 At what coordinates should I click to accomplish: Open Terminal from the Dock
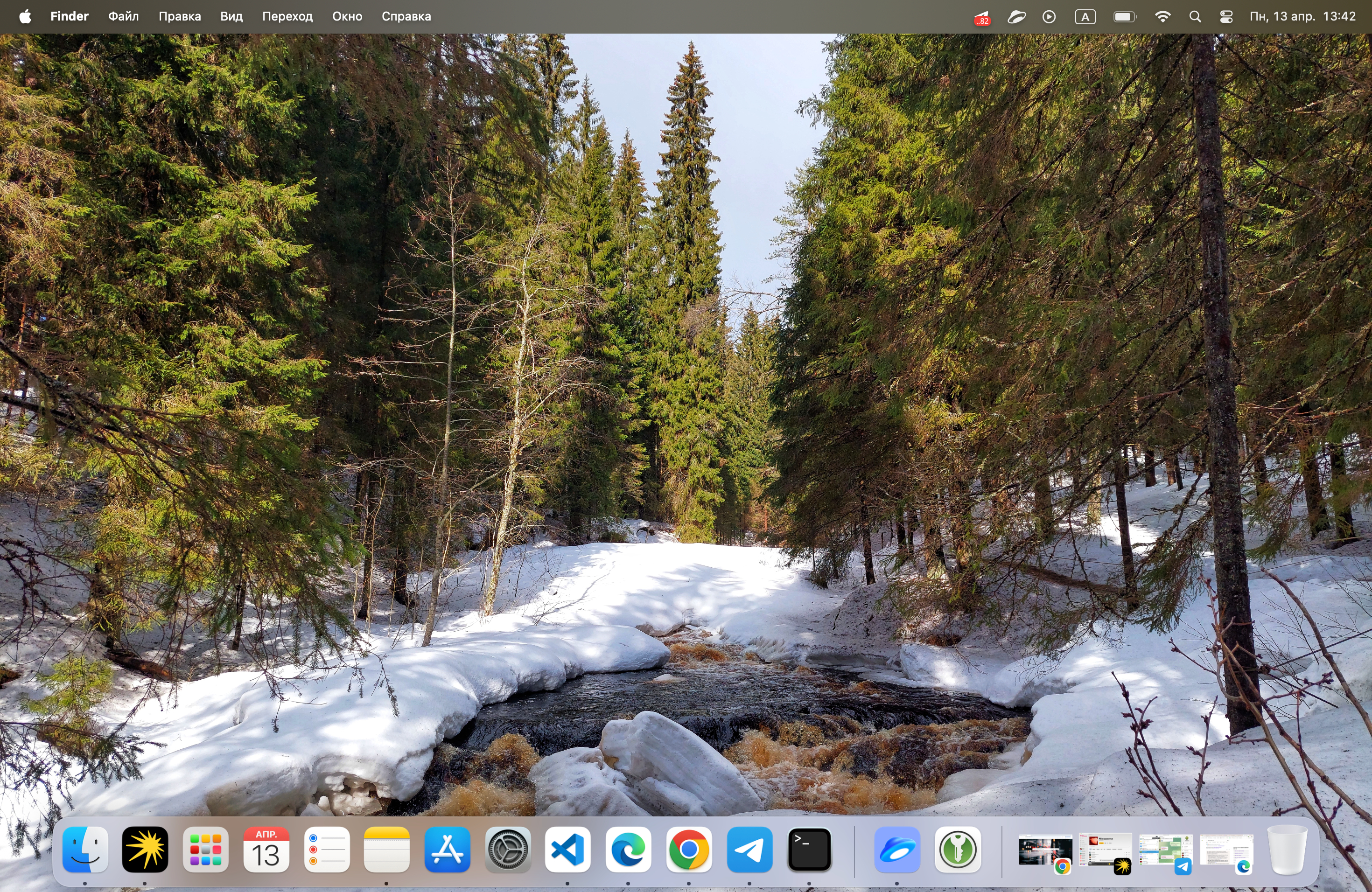(809, 850)
